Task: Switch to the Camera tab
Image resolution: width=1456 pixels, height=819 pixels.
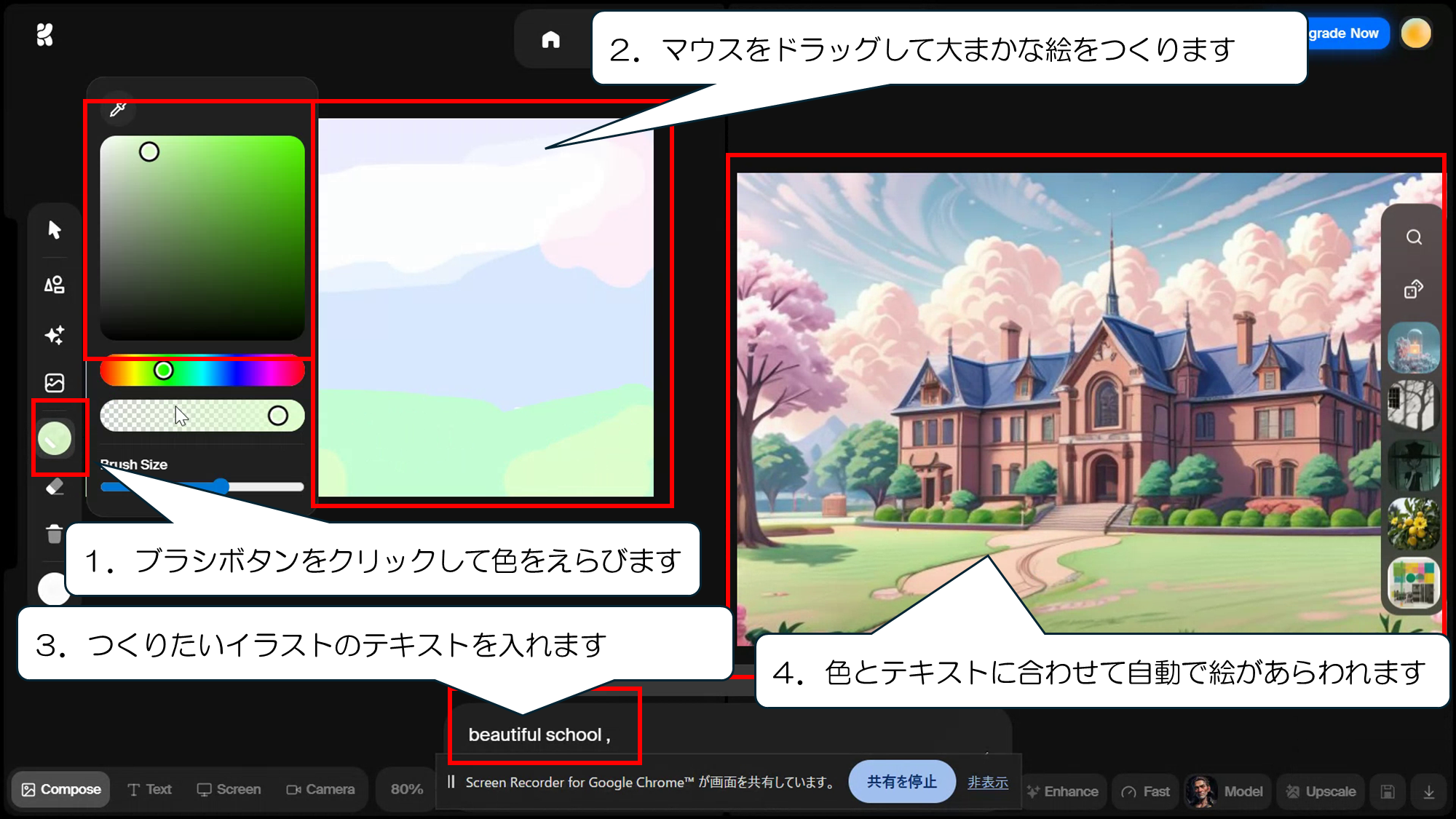Action: tap(320, 789)
